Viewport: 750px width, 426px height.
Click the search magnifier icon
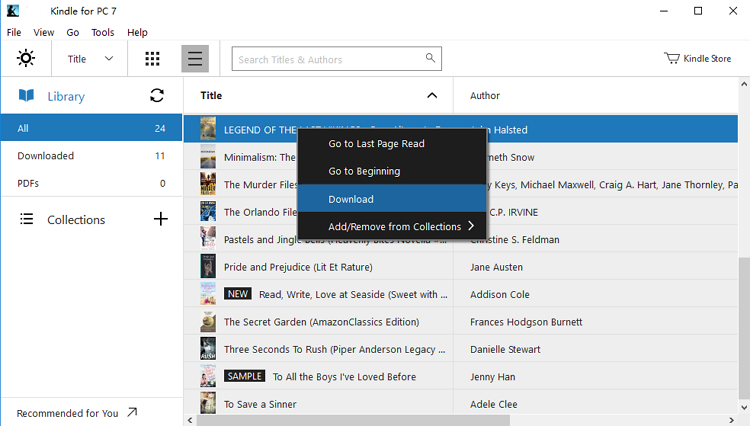430,58
